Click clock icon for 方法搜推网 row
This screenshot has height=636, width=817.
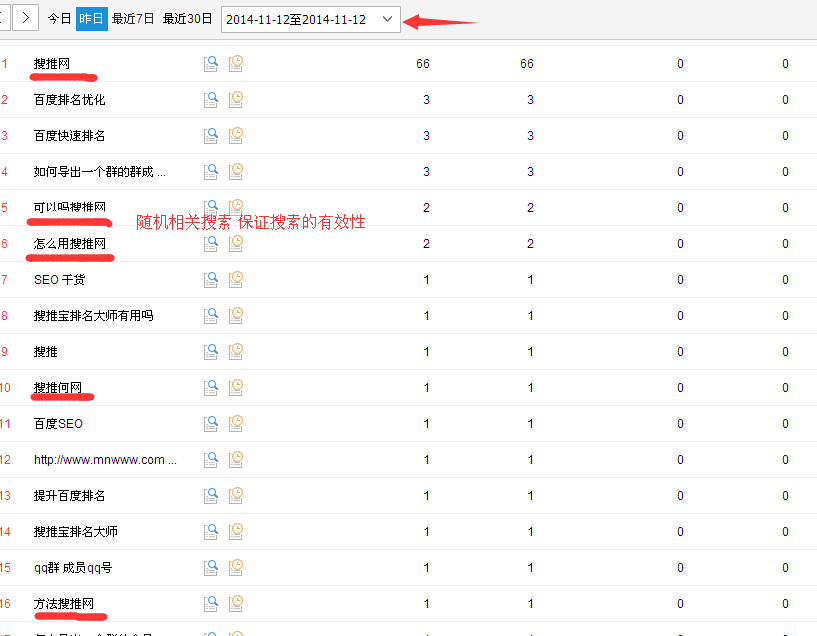click(236, 603)
